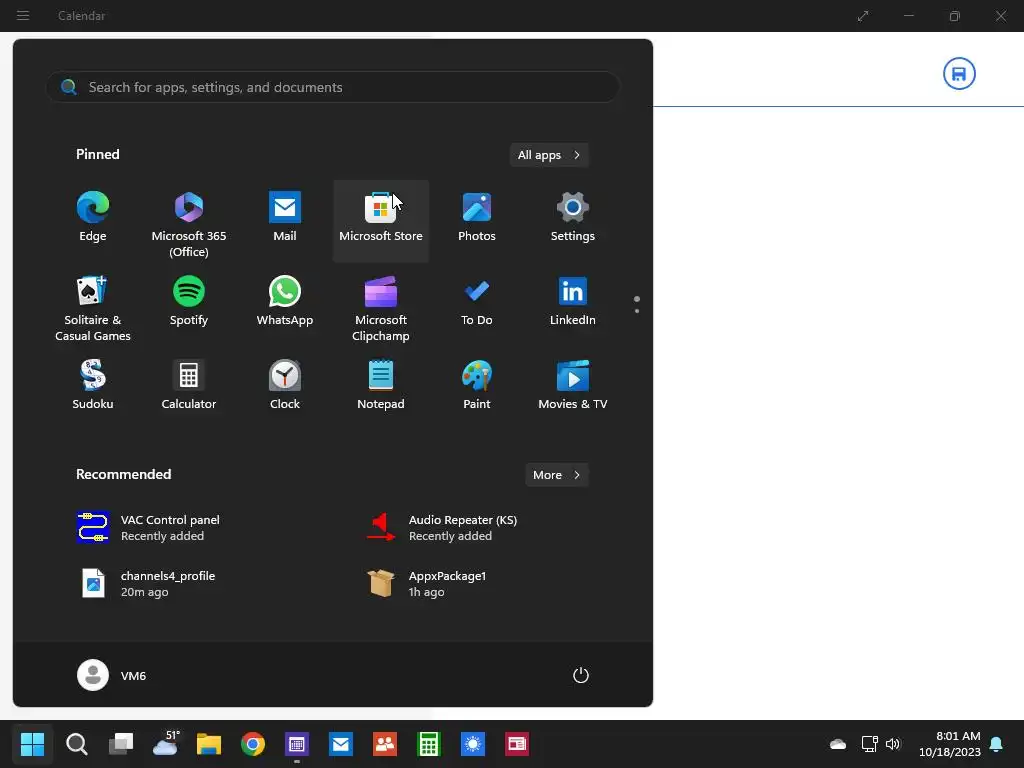Image resolution: width=1024 pixels, height=768 pixels.
Task: Click the power button icon
Action: click(581, 675)
